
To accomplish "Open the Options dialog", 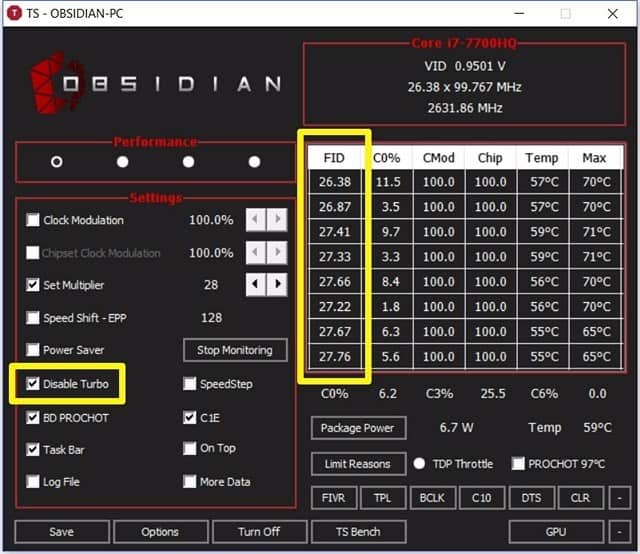I will pos(161,532).
